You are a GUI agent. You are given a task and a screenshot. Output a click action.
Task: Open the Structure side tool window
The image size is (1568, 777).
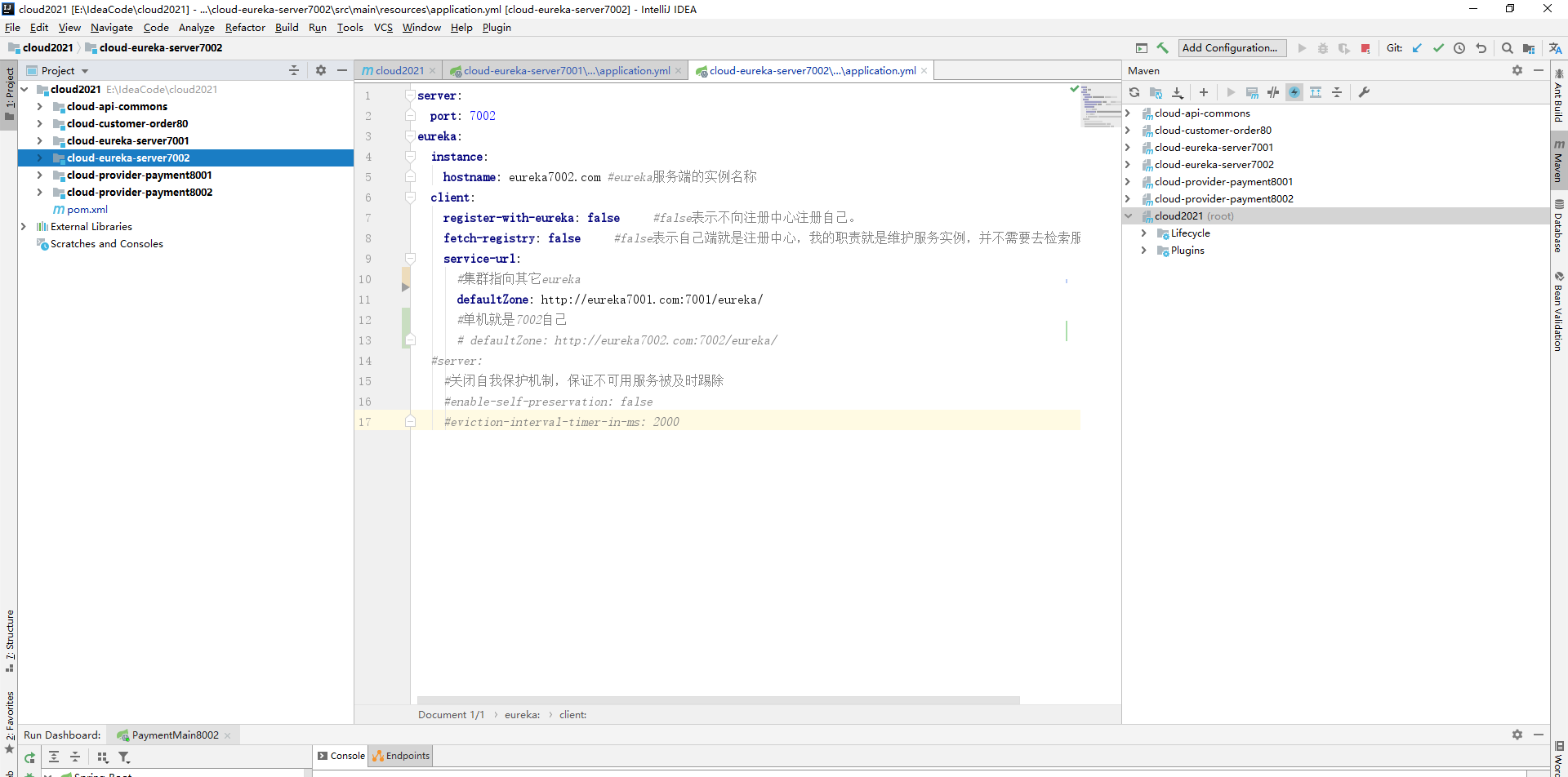9,641
